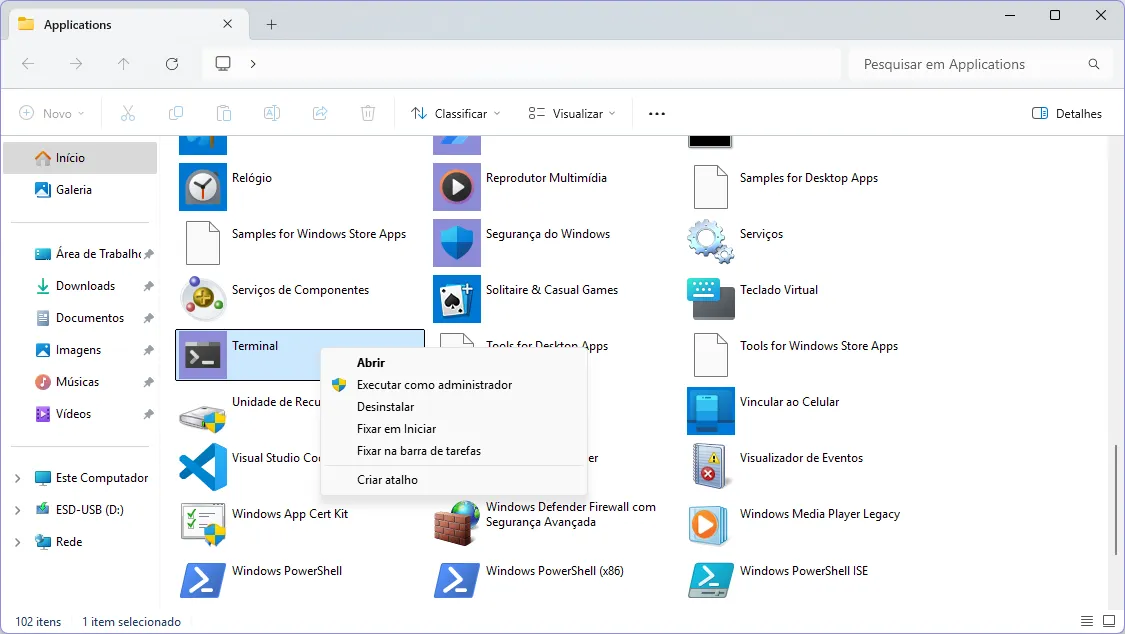The height and width of the screenshot is (634, 1125).
Task: Click the Delete trash toolbar icon
Action: [368, 113]
